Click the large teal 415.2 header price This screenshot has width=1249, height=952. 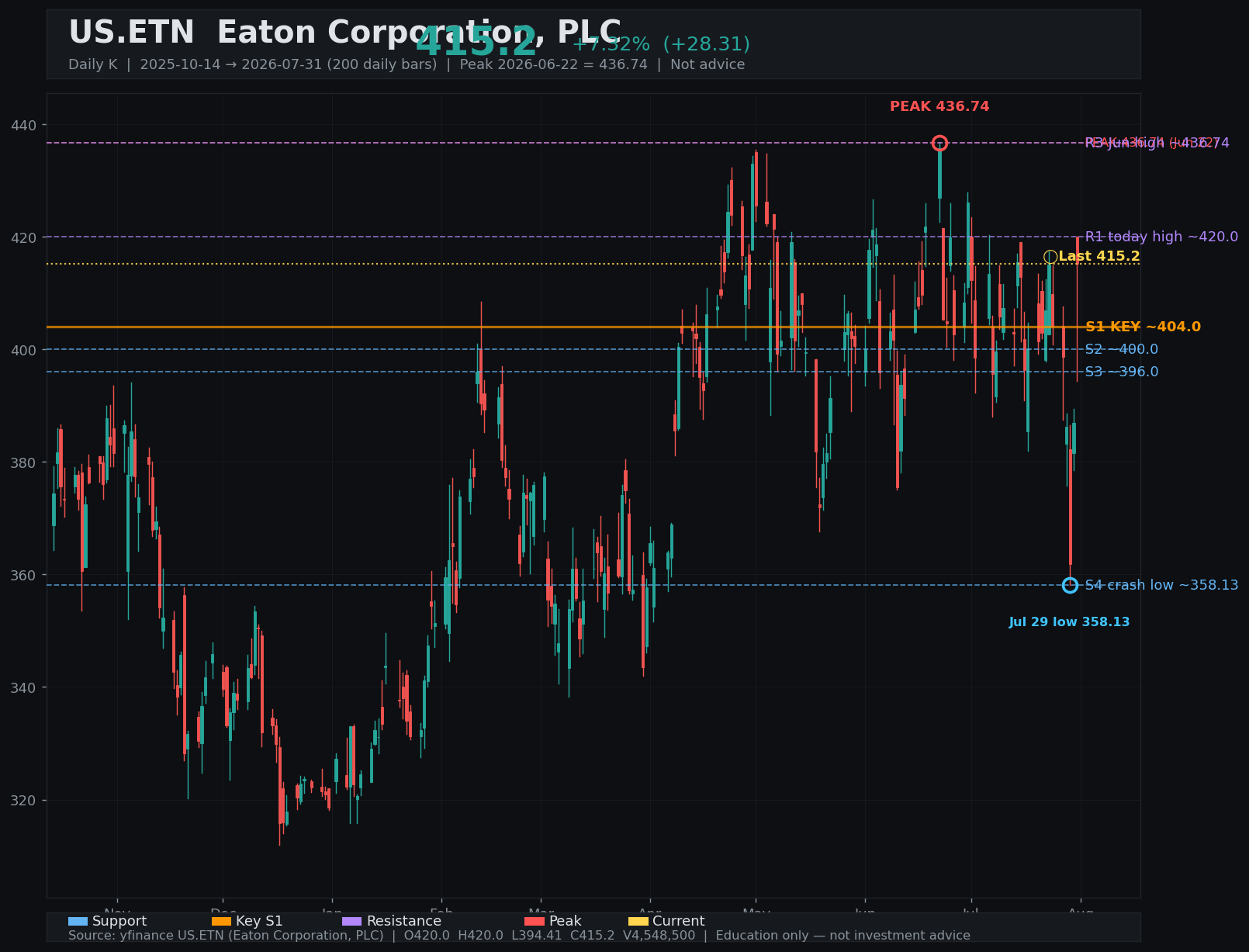click(476, 42)
